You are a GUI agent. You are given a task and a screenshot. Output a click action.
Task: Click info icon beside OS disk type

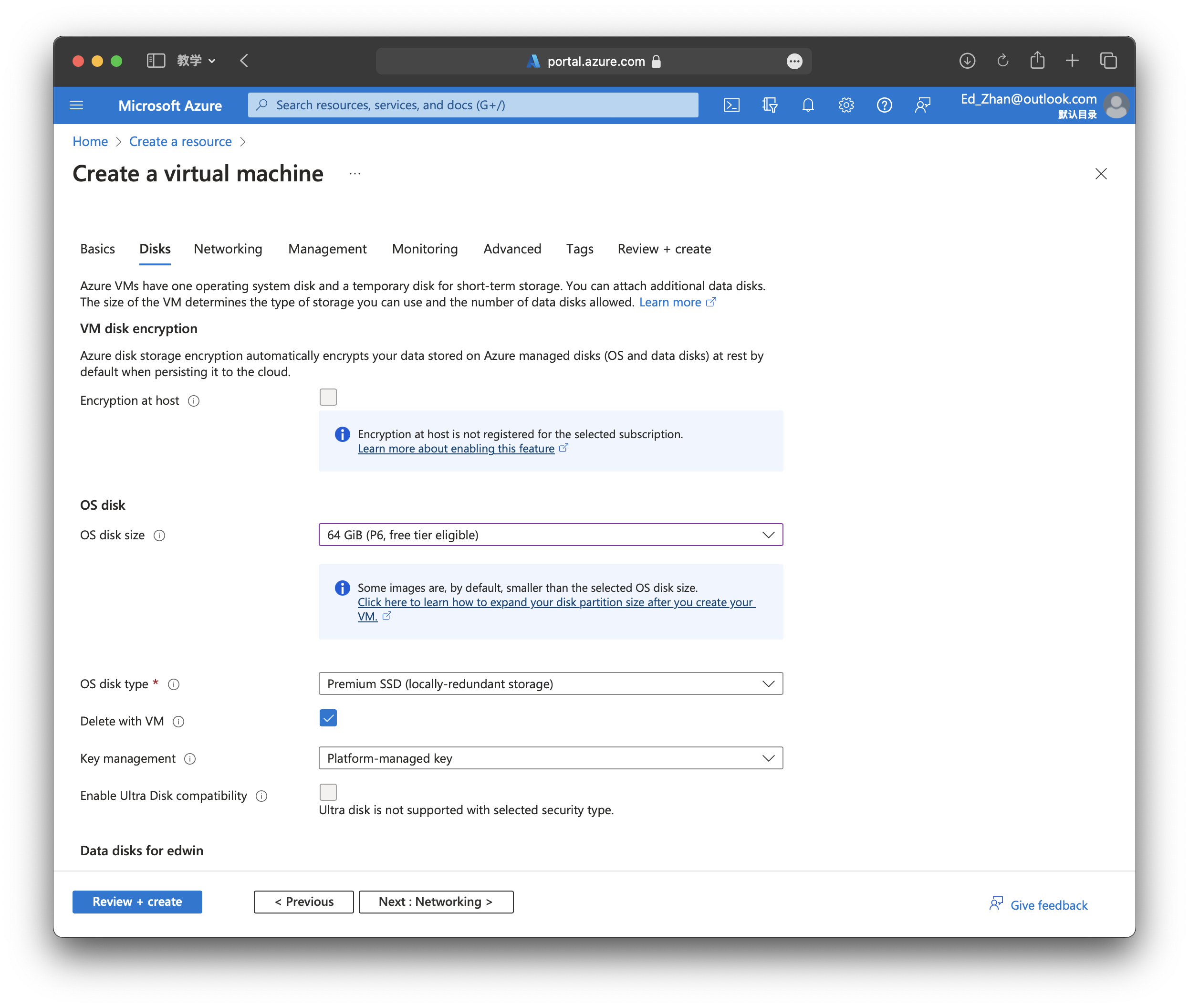point(174,684)
